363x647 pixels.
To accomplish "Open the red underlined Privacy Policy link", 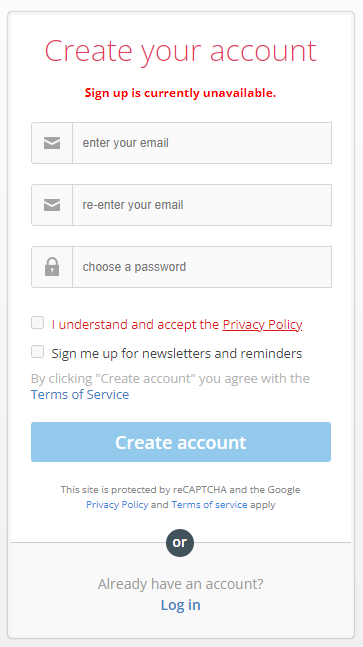I will point(262,325).
